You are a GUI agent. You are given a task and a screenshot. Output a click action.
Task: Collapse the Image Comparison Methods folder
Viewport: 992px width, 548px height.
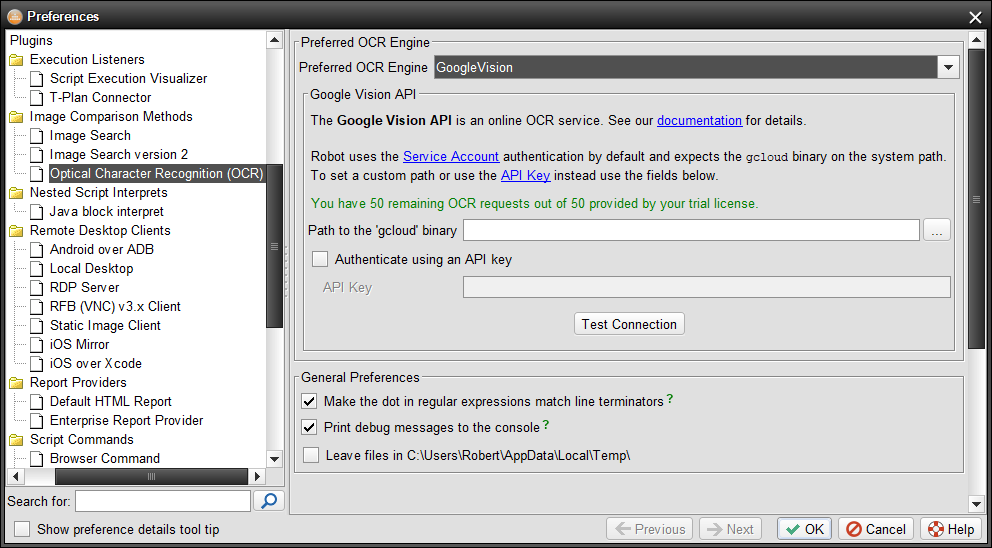click(x=17, y=117)
